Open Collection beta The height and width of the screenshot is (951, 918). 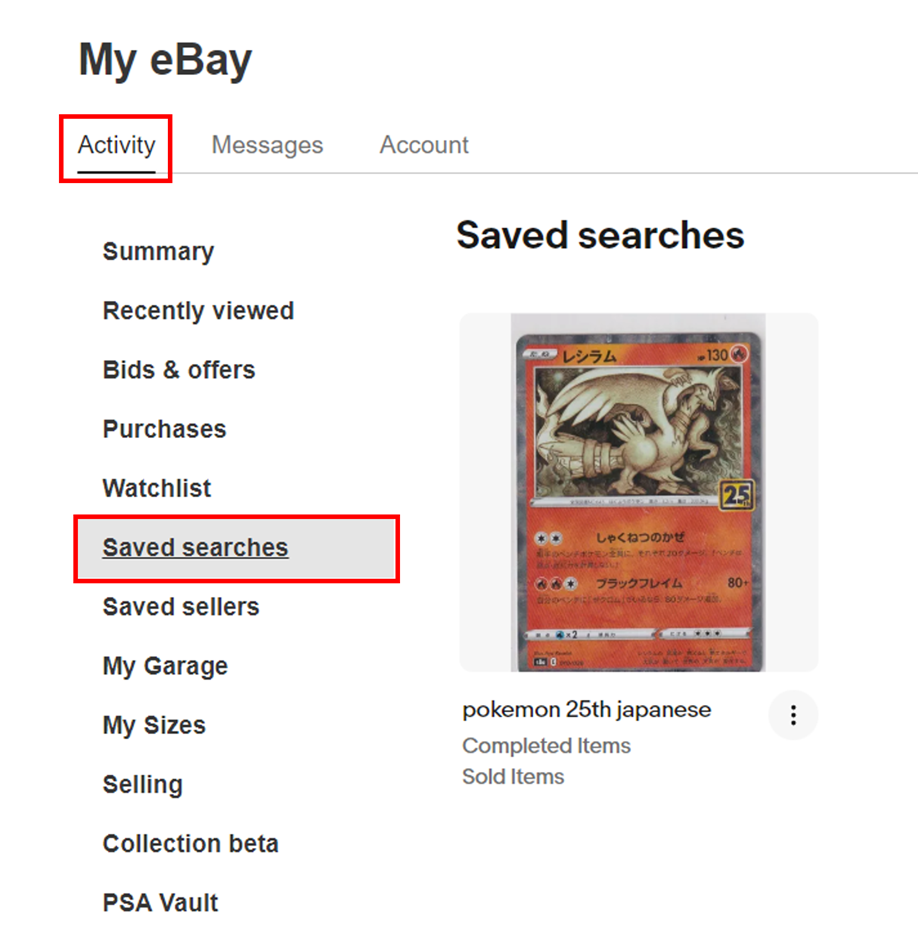tap(190, 844)
